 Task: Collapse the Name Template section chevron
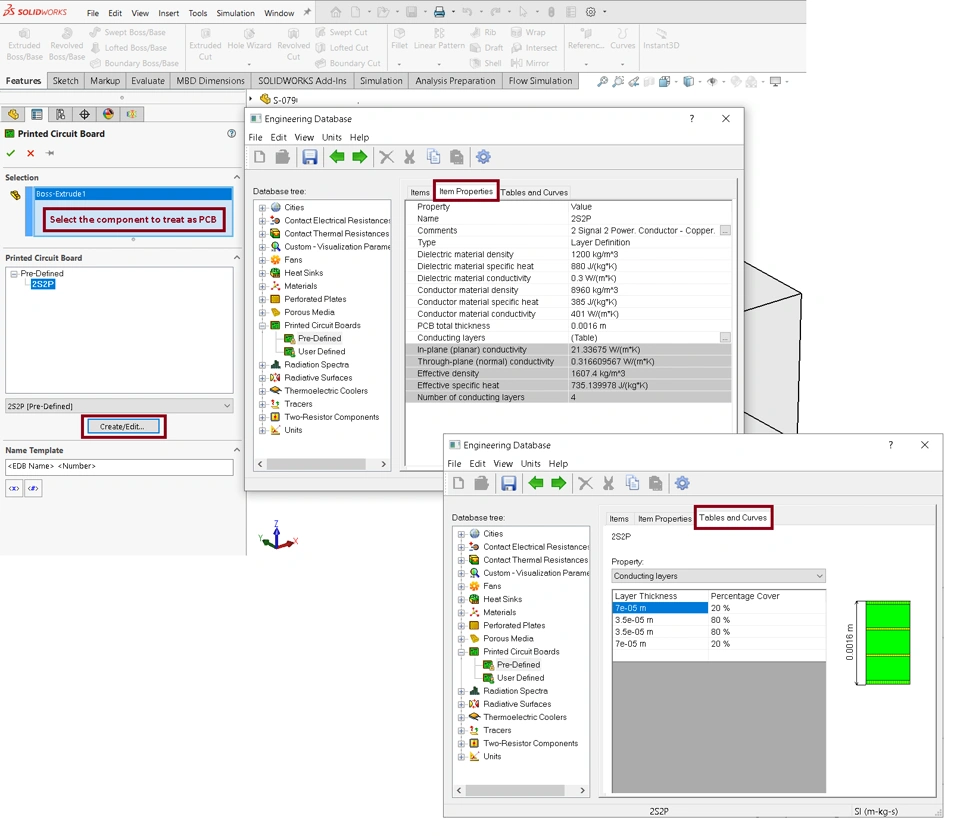237,450
